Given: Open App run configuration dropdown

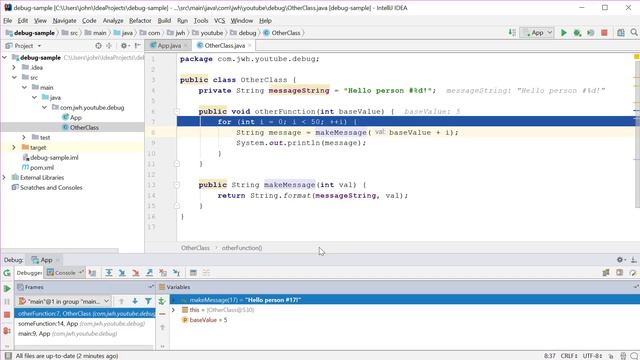Looking at the screenshot, I should pyautogui.click(x=537, y=33).
